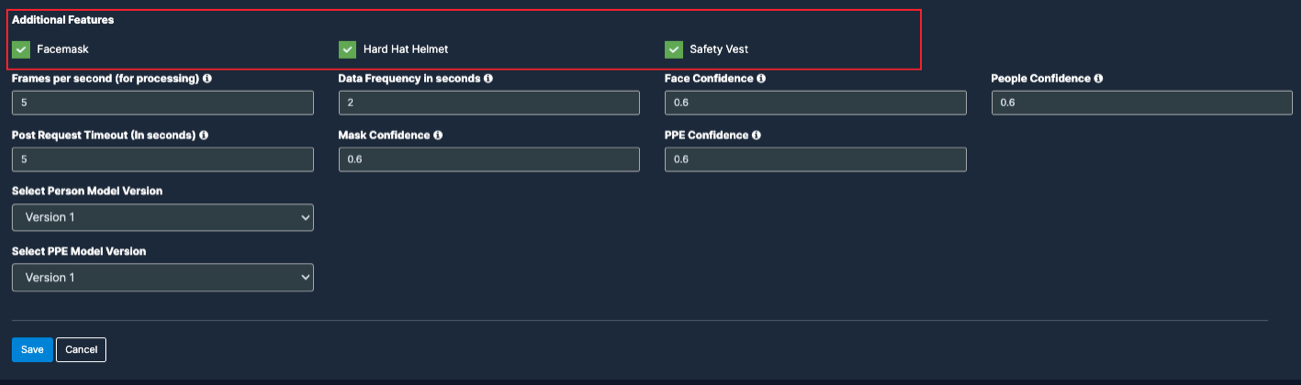Screen dimensions: 1301x385
Task: Uncheck the Facemask checkbox
Action: point(21,49)
